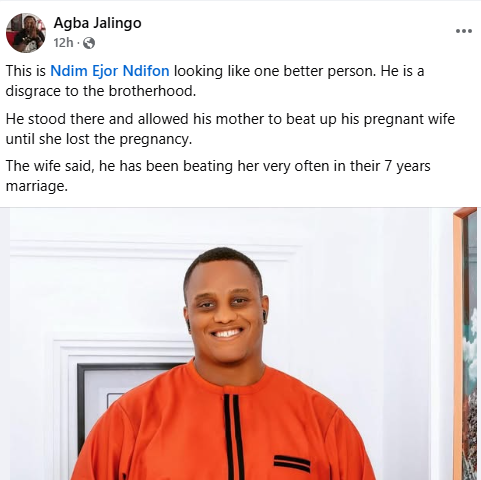This screenshot has height=480, width=481.
Task: Open the 12h timestamp permalink
Action: pyautogui.click(x=63, y=43)
